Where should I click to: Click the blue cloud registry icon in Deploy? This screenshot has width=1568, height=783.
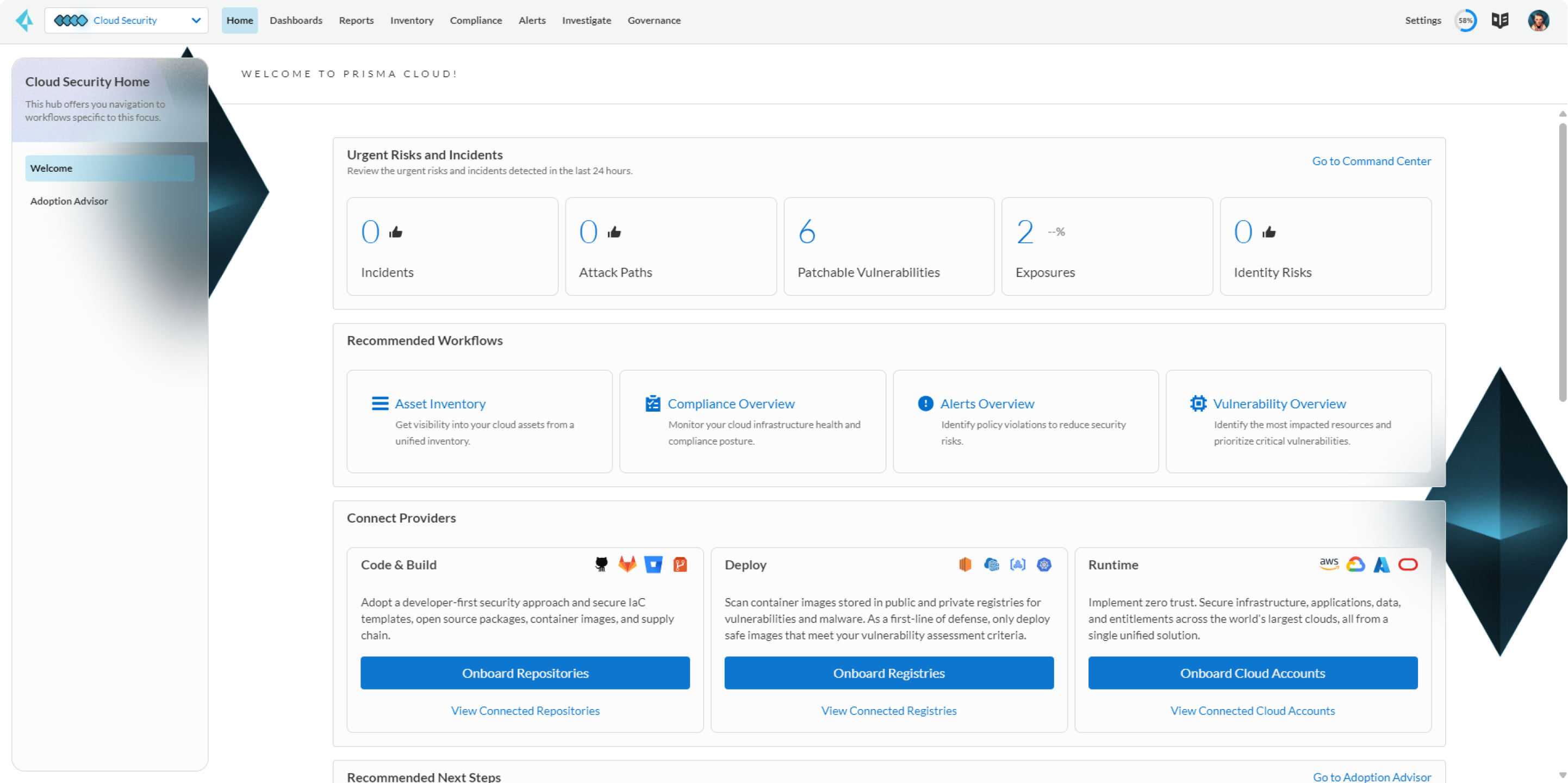tap(991, 564)
